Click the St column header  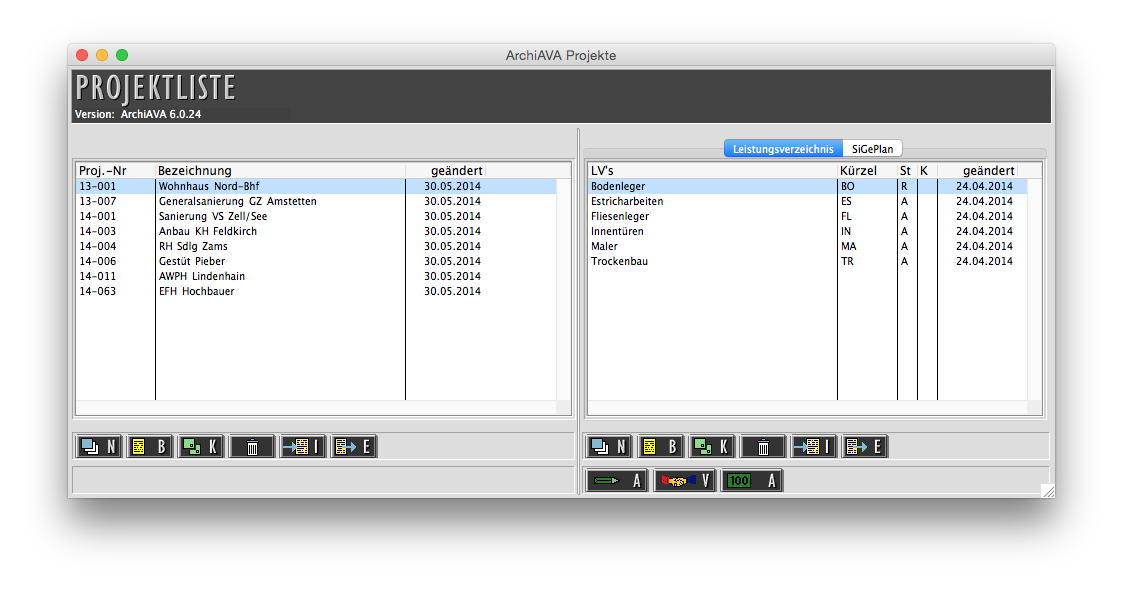coord(907,170)
